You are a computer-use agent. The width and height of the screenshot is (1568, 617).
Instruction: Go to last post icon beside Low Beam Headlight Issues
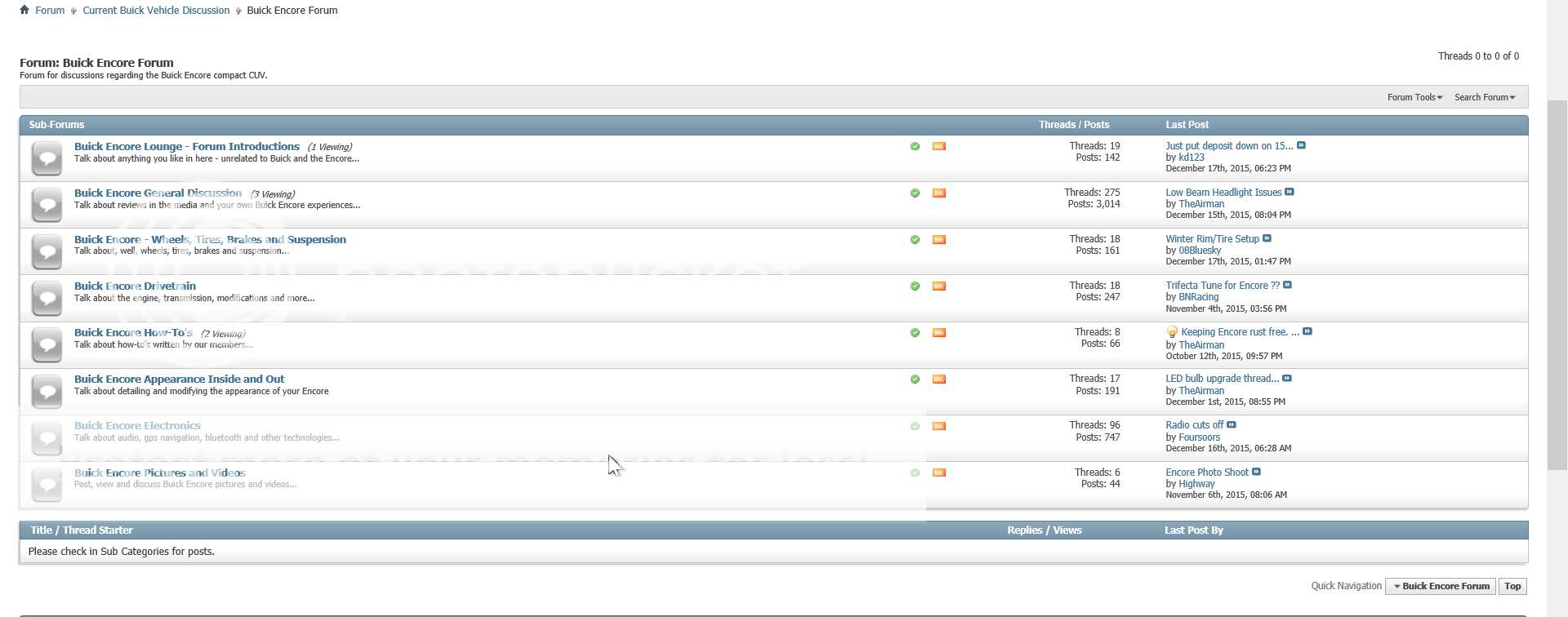[x=1290, y=192]
